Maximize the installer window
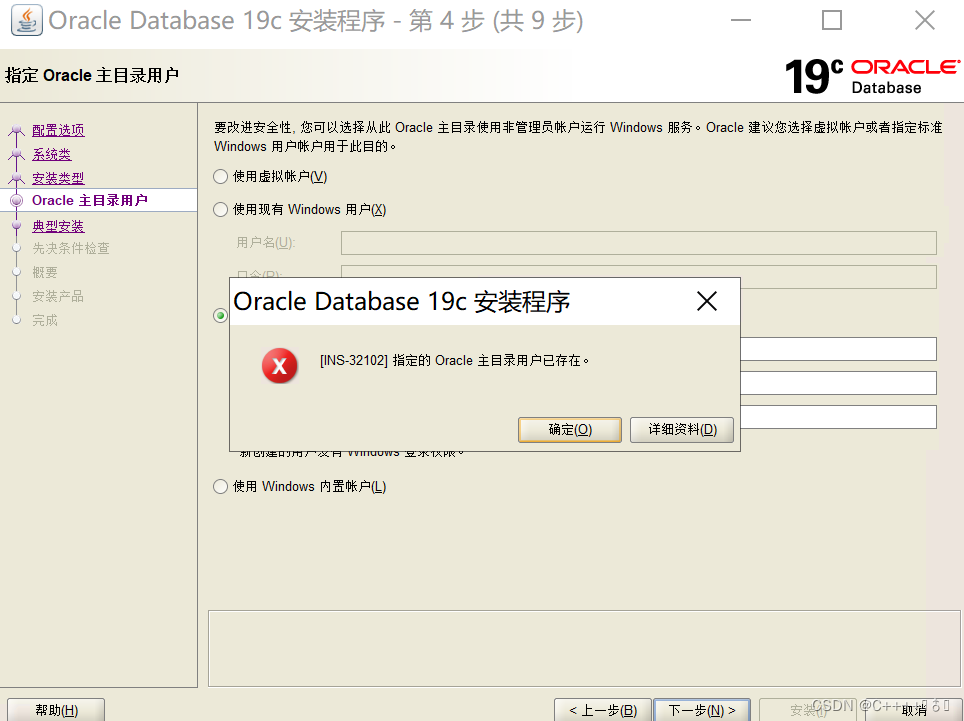 (832, 20)
